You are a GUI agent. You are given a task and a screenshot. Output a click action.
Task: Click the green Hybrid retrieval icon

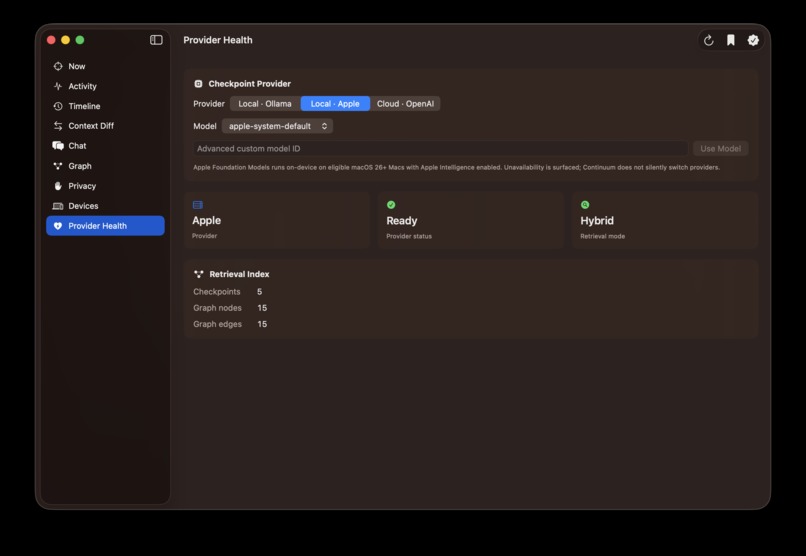tap(585, 205)
